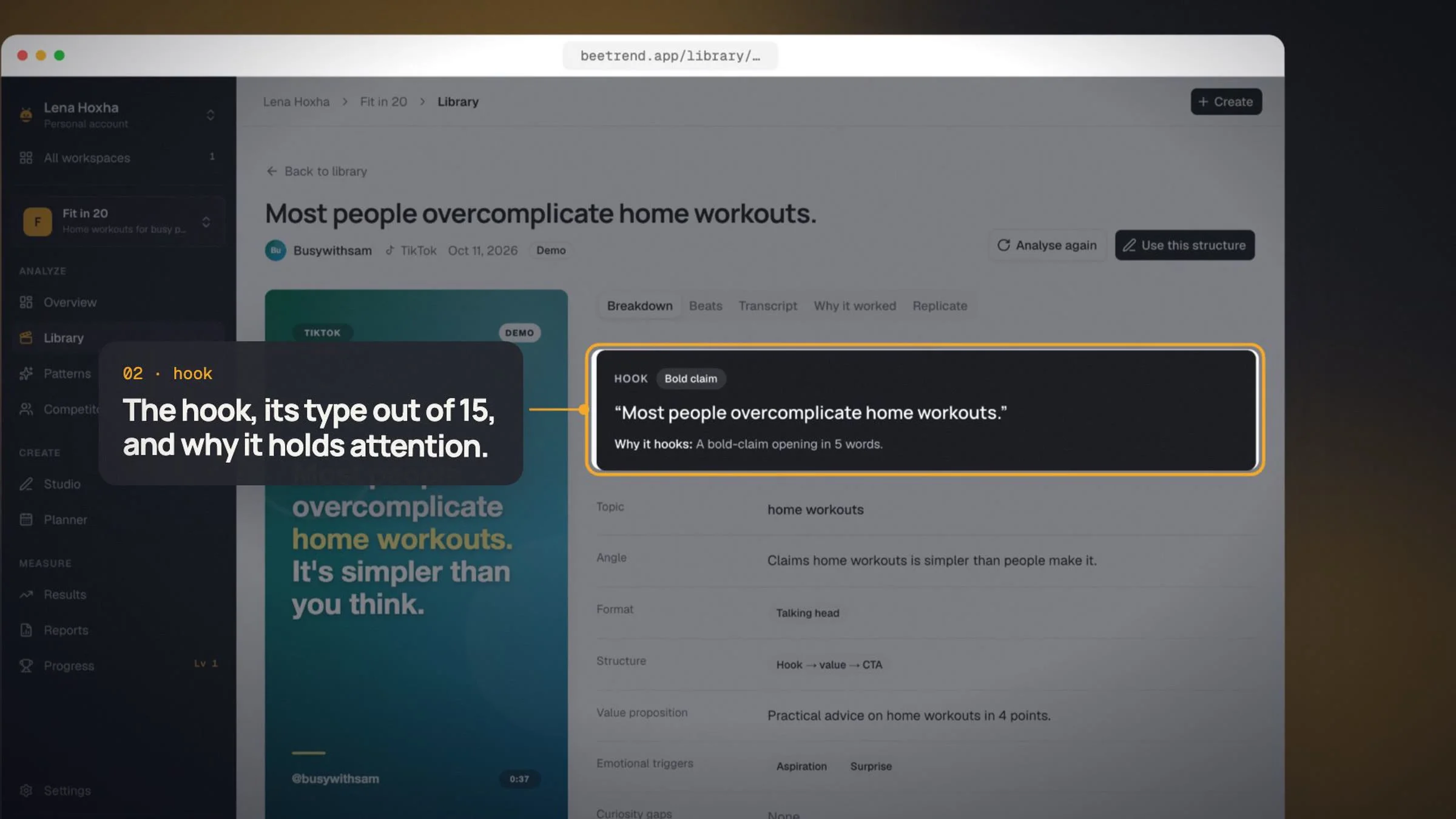Click the Bold claim tag

coord(690,379)
